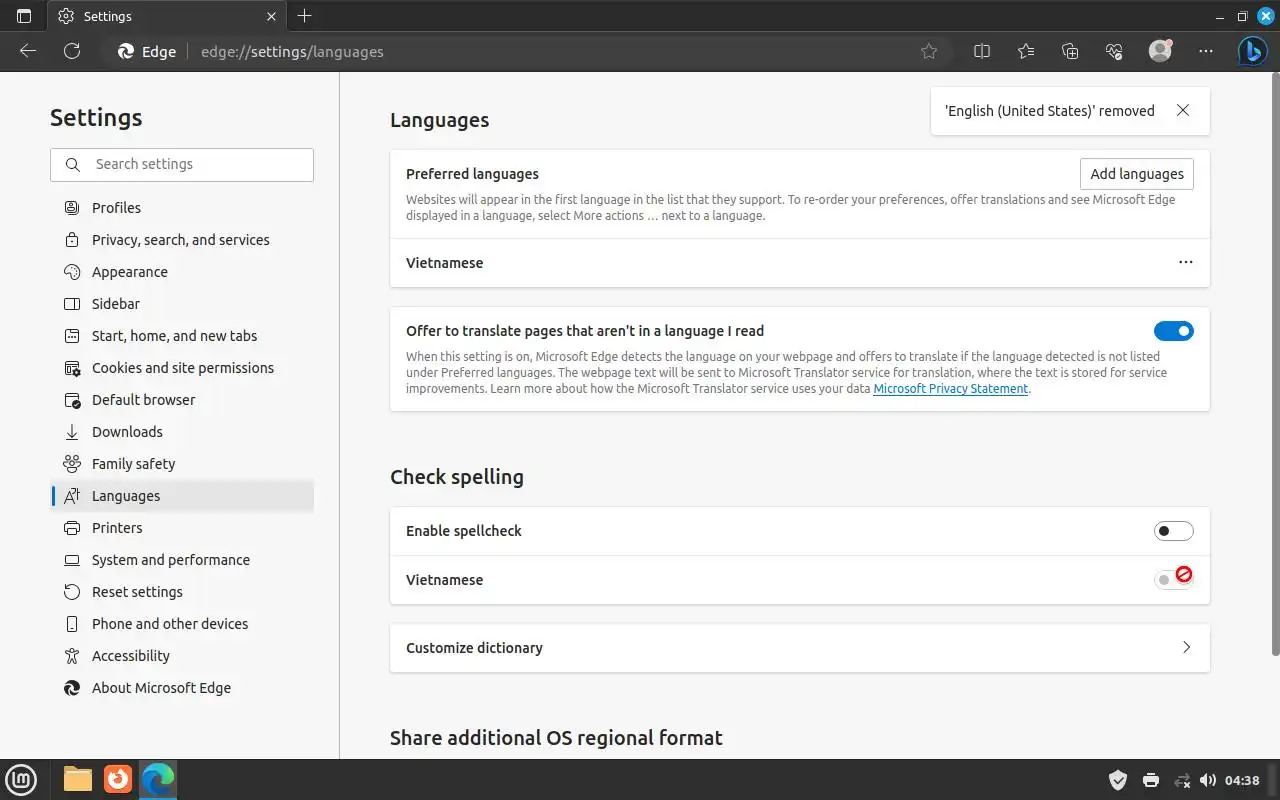Click the profile avatar icon
1280x800 pixels.
(1160, 51)
